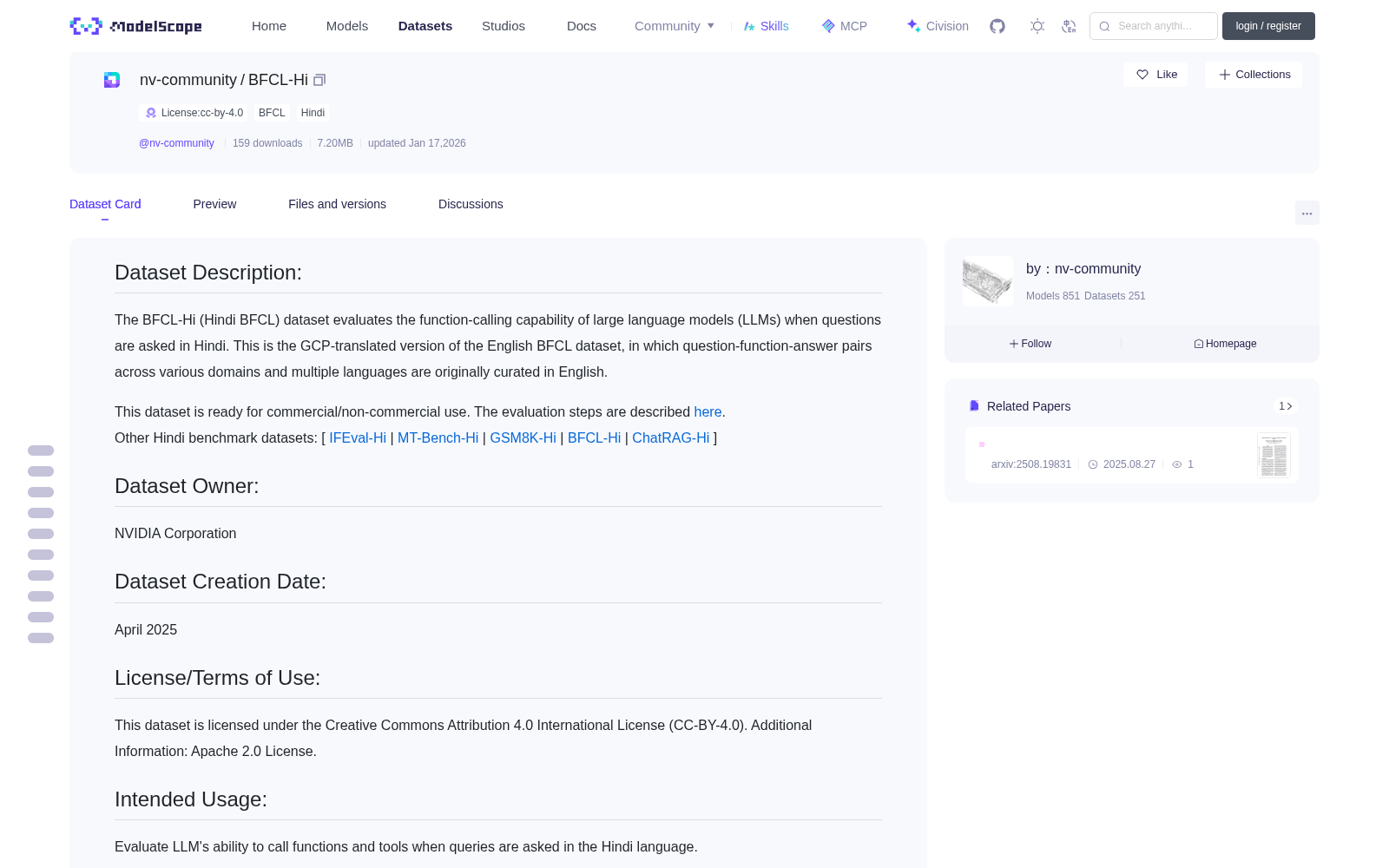1389x868 pixels.
Task: Go to the Home menu item
Action: (269, 26)
